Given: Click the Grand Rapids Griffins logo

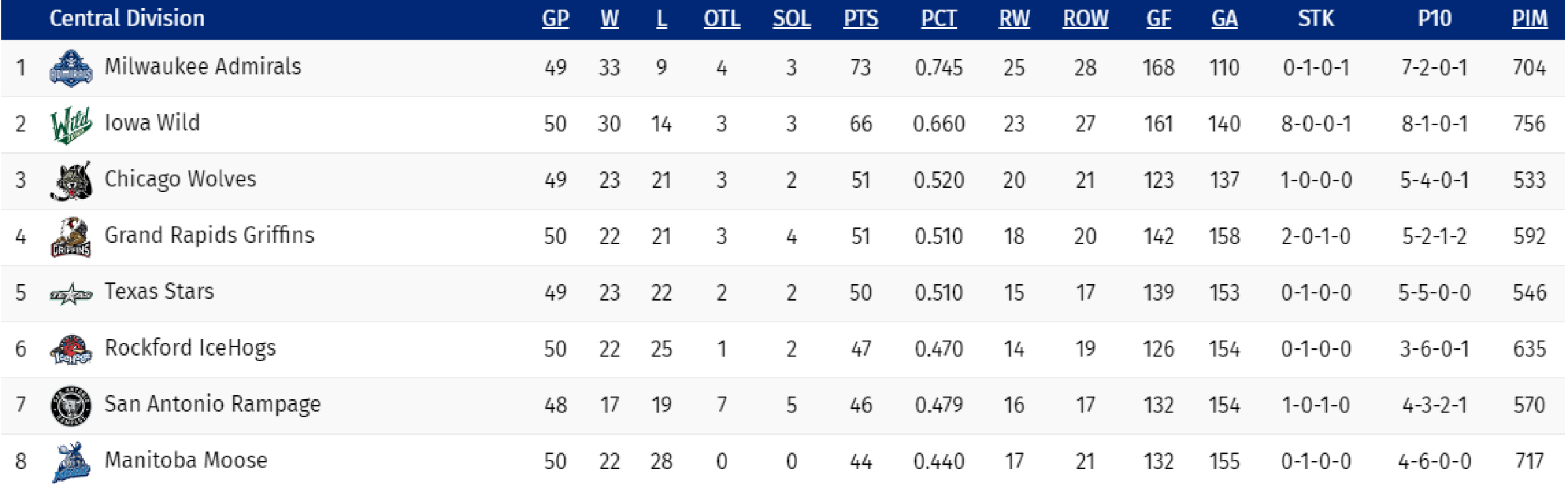Looking at the screenshot, I should [x=71, y=237].
